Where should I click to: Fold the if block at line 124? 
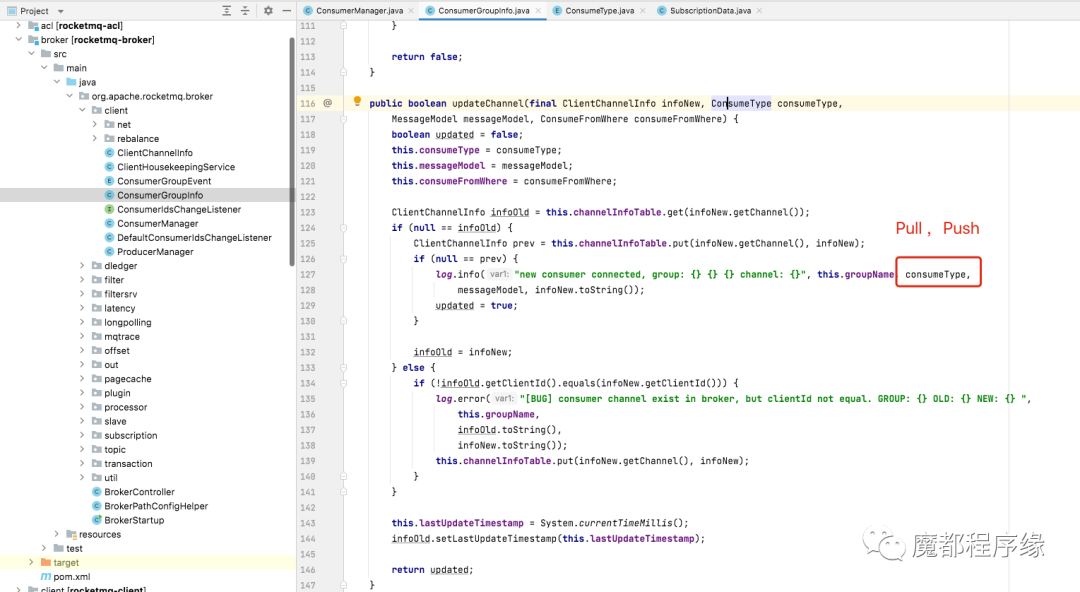coord(343,227)
